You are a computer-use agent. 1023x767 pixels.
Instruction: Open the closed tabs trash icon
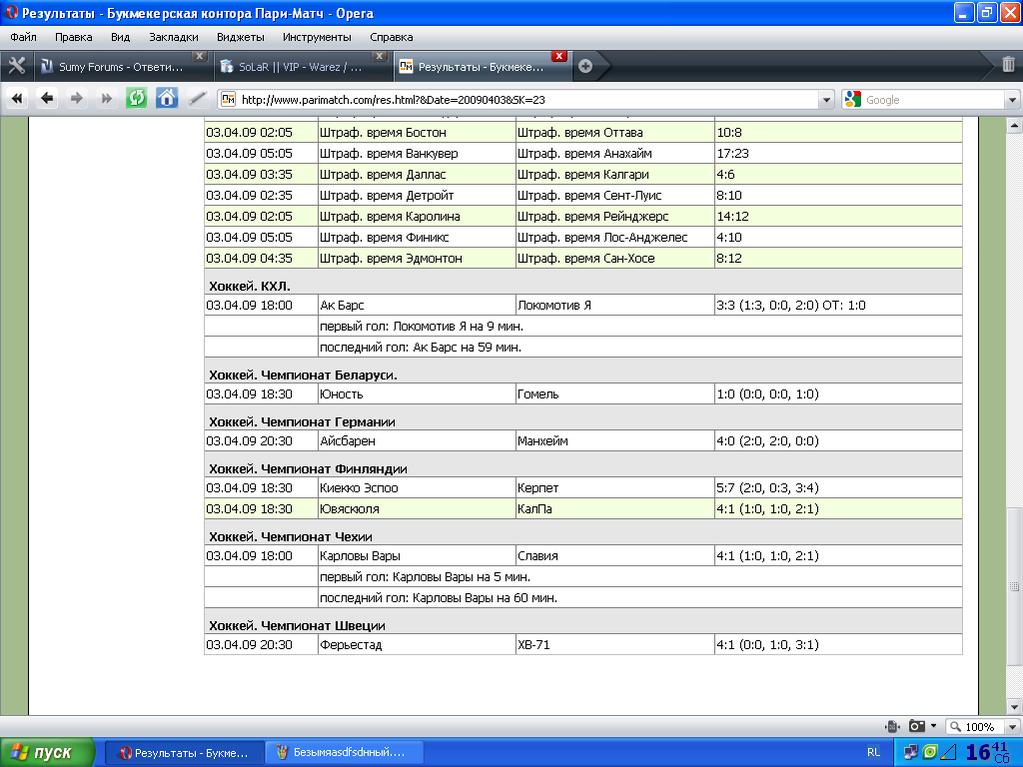pos(1008,66)
